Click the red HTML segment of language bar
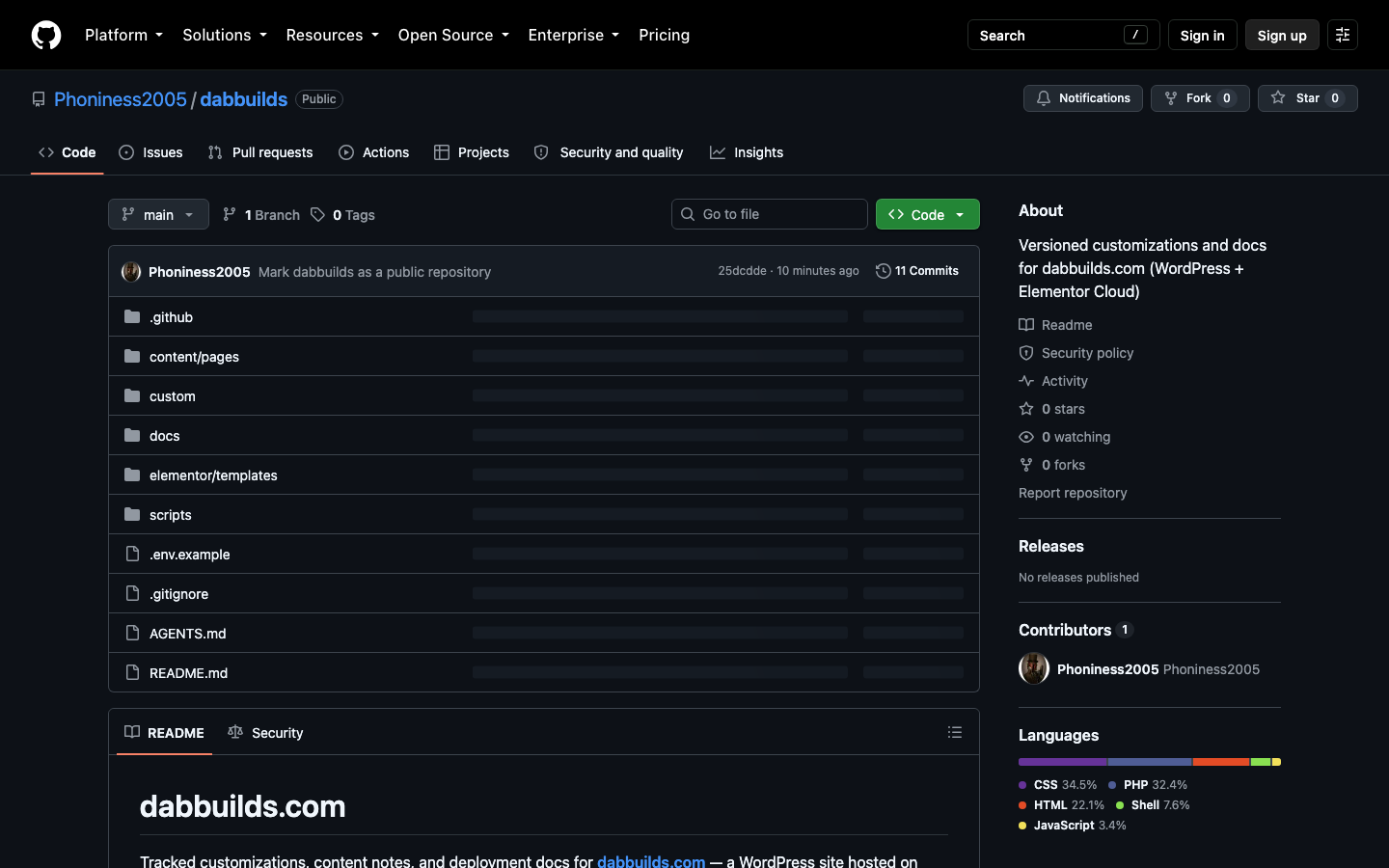The width and height of the screenshot is (1389, 868). 1222,762
